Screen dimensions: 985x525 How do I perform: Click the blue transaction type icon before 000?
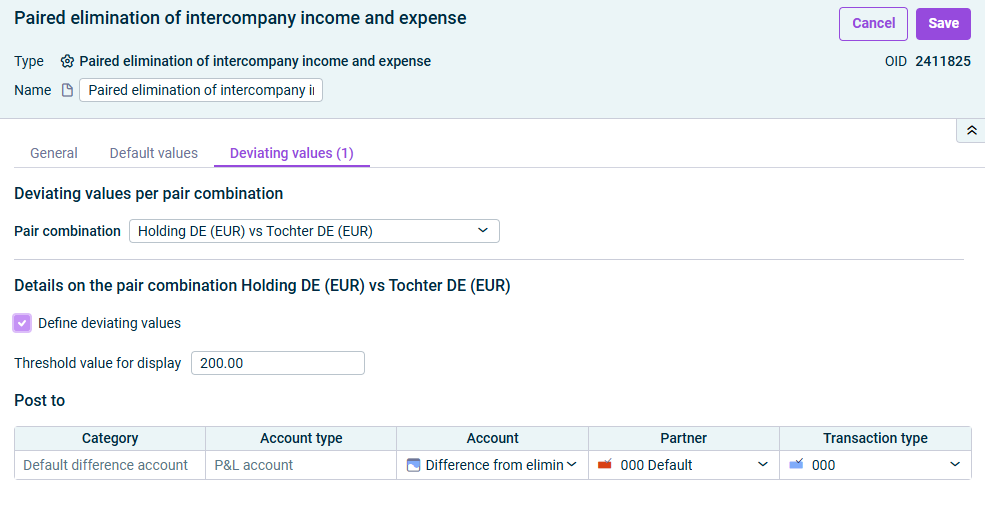[x=796, y=465]
